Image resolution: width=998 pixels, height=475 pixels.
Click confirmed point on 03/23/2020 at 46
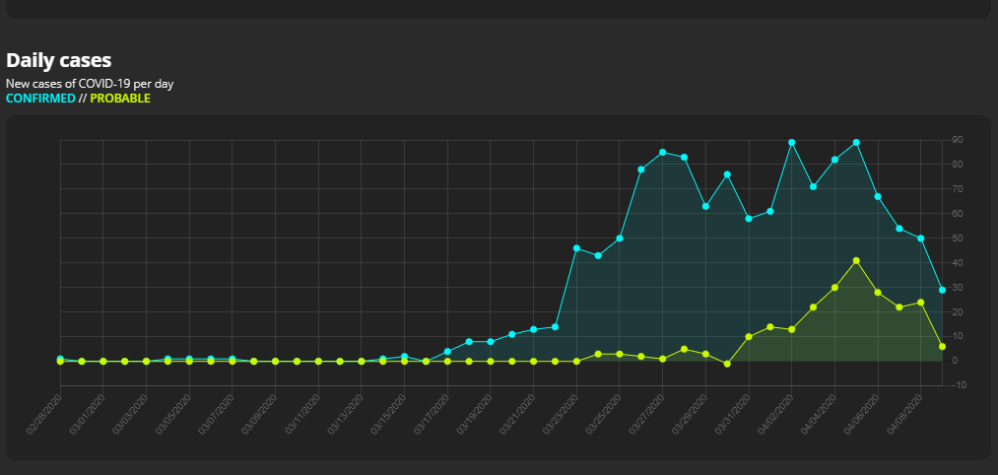click(576, 247)
